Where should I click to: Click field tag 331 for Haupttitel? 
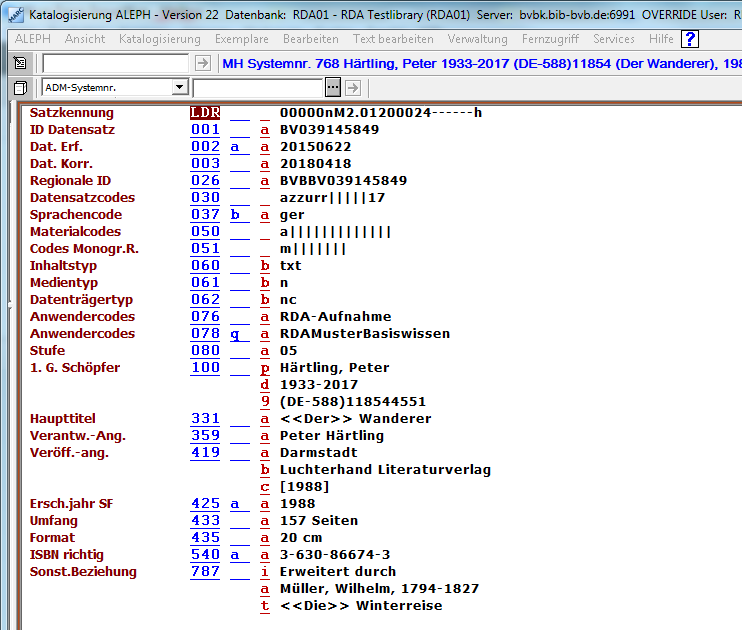tap(205, 419)
